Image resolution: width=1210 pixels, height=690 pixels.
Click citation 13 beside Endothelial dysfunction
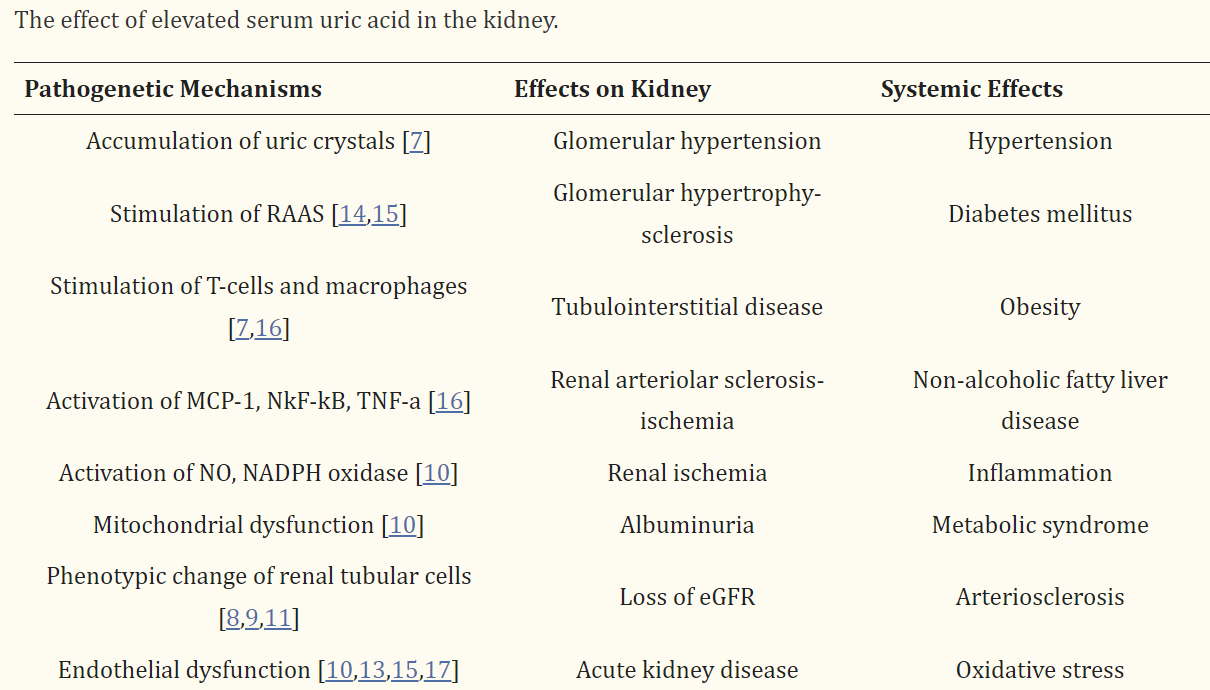tap(372, 670)
